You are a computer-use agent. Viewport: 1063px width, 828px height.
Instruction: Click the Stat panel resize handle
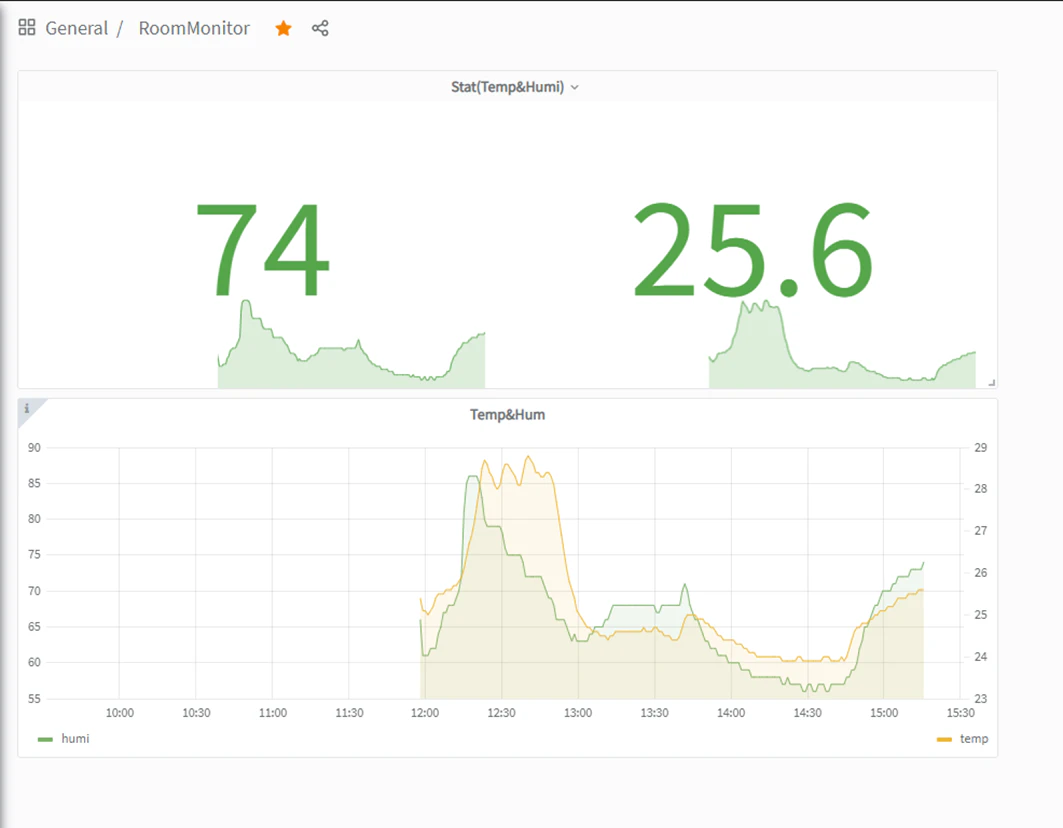tap(992, 383)
